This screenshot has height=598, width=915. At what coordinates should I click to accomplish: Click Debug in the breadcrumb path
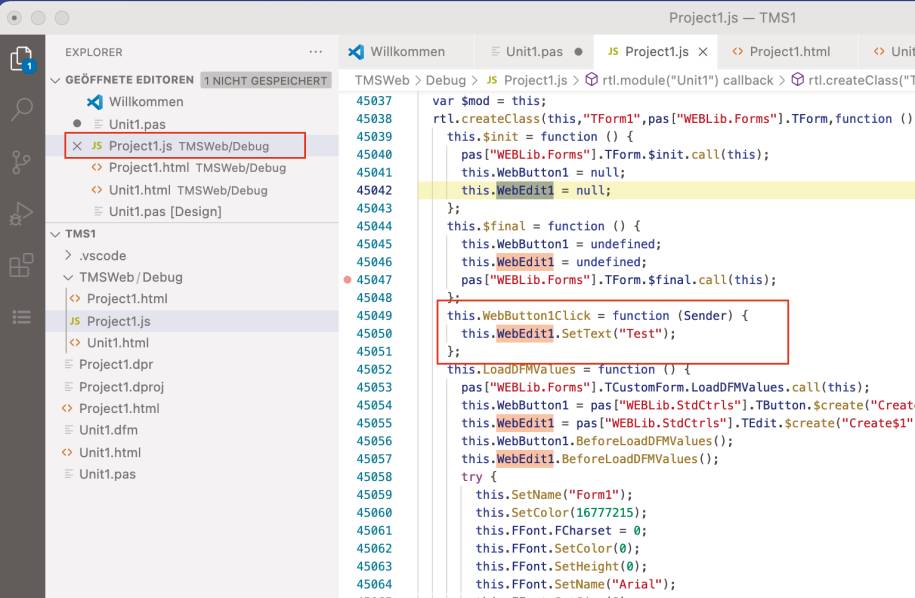(446, 80)
